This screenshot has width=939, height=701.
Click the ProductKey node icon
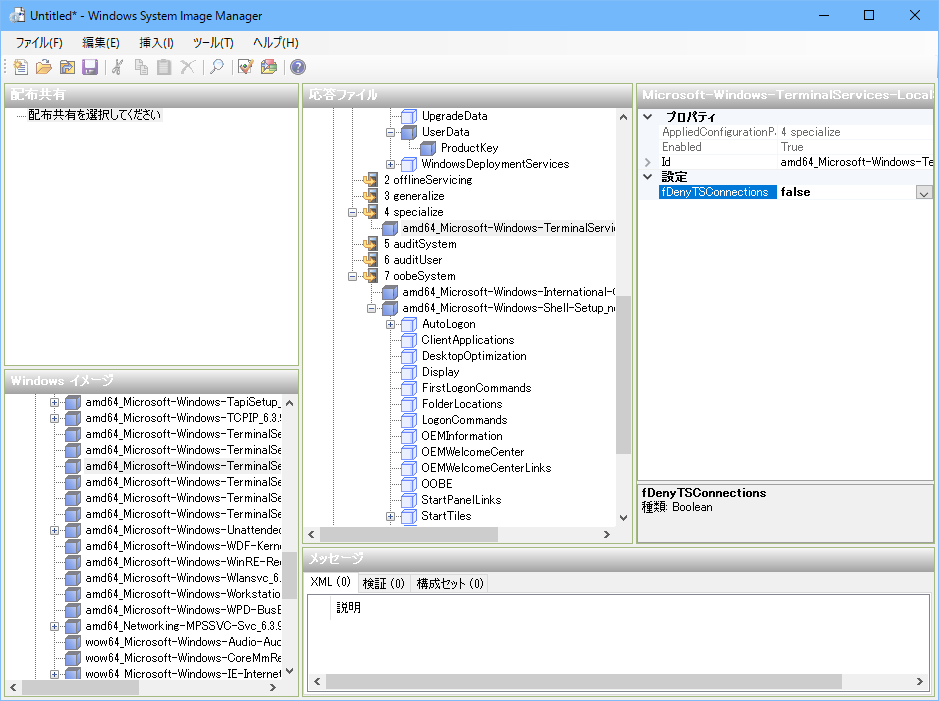coord(428,148)
